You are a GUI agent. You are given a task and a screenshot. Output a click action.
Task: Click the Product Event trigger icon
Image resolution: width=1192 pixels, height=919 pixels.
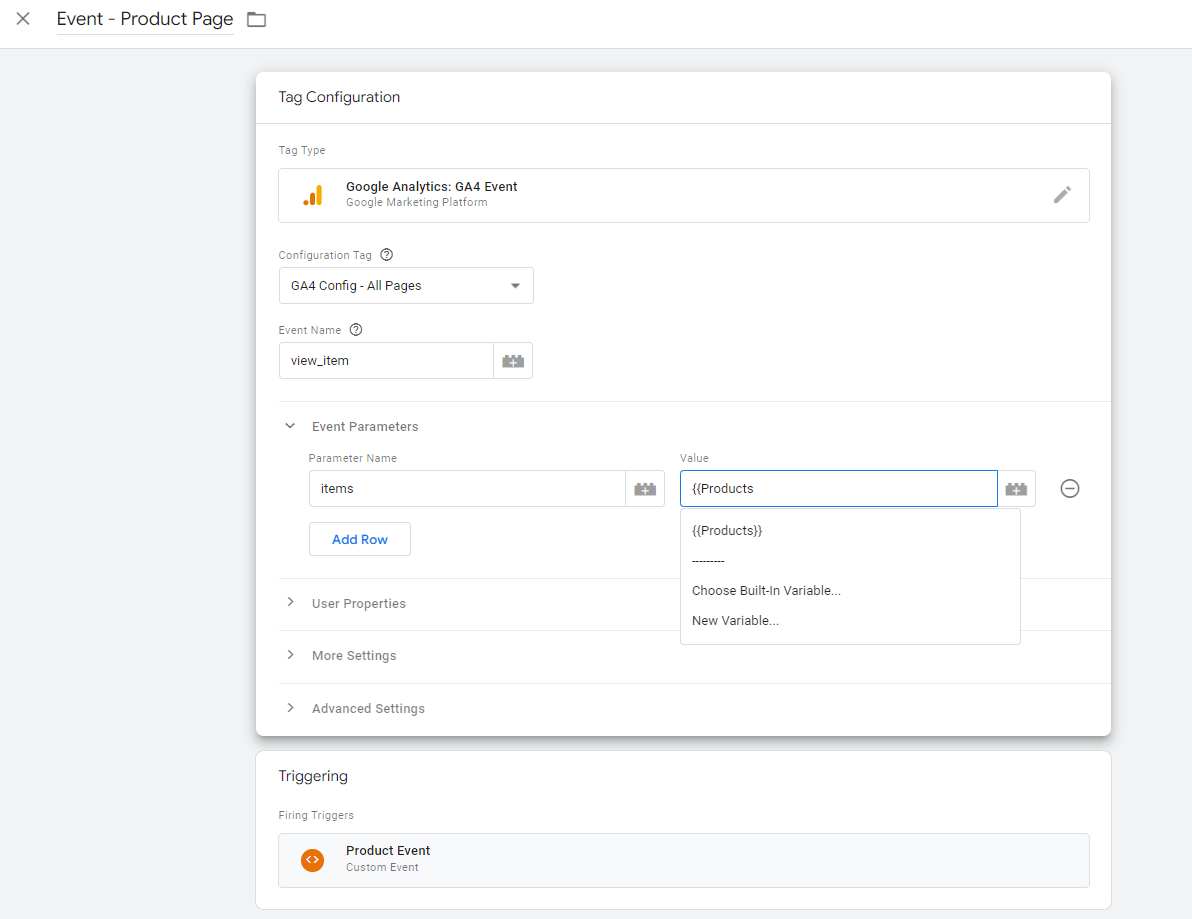click(x=312, y=859)
